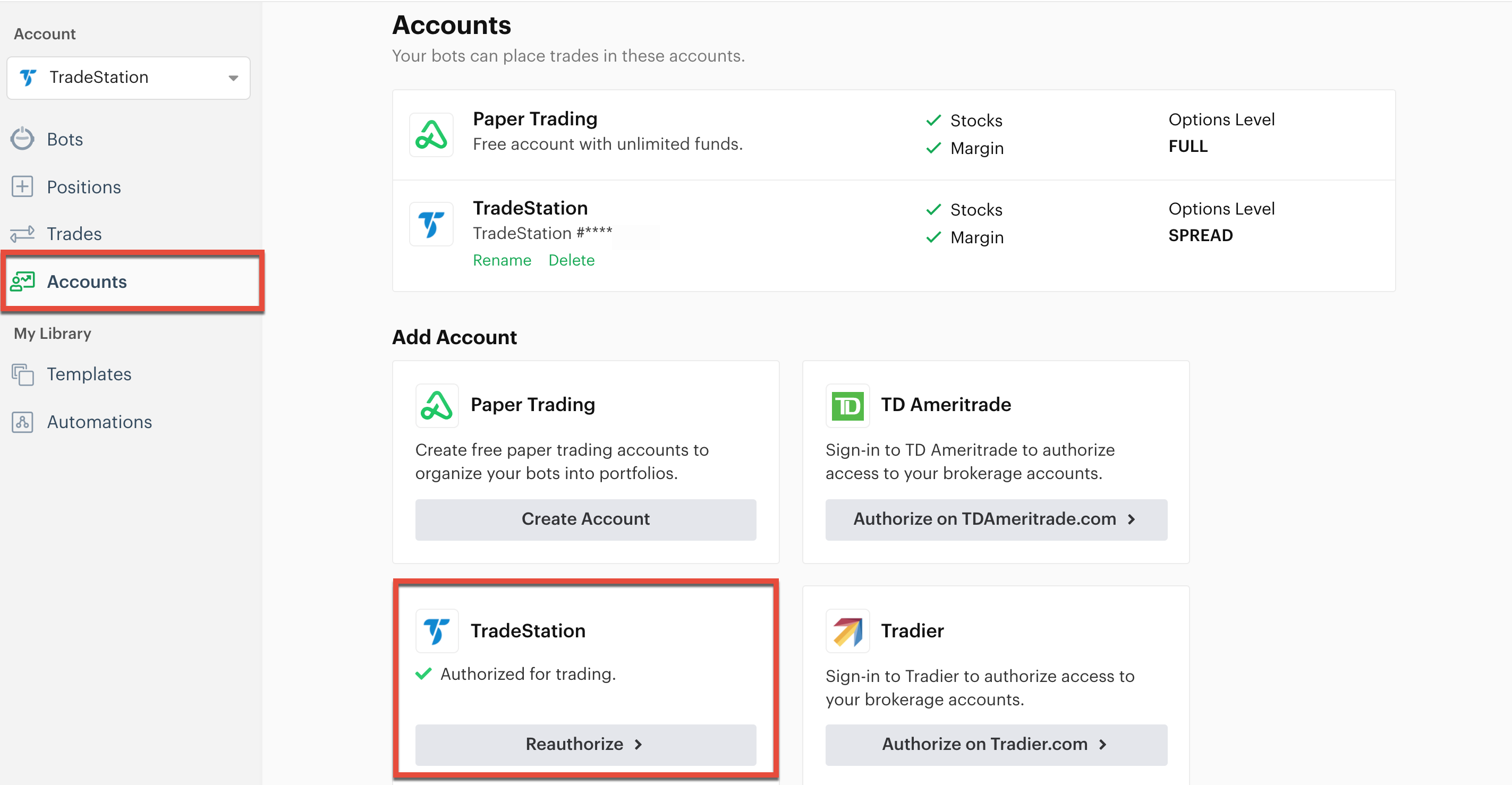Switch to the Accounts section
Viewport: 1512px width, 785px height.
(86, 281)
